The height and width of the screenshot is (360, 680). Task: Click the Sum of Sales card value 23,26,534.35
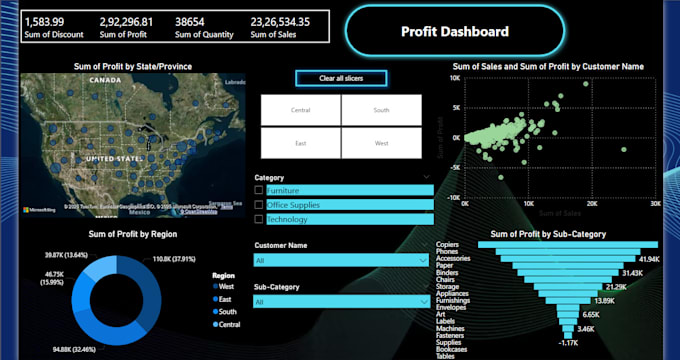click(280, 22)
